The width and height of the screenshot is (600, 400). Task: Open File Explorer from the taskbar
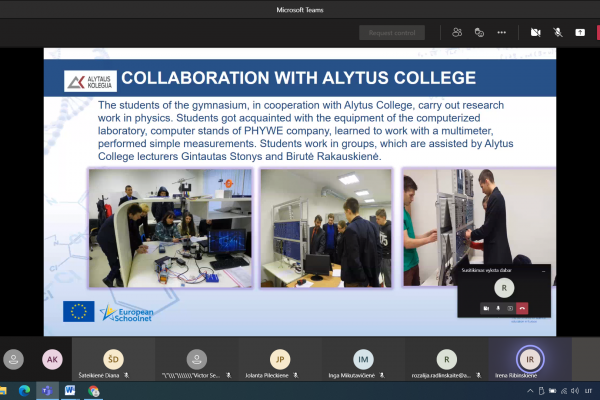(x=3, y=391)
